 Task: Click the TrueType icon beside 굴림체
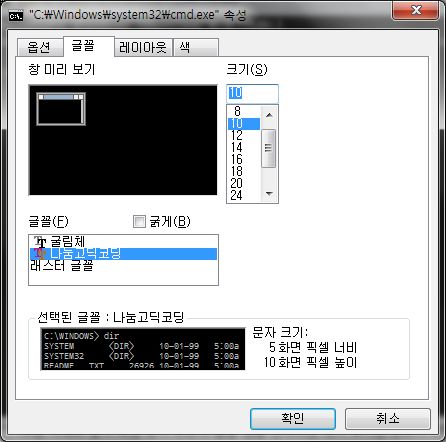click(x=40, y=242)
